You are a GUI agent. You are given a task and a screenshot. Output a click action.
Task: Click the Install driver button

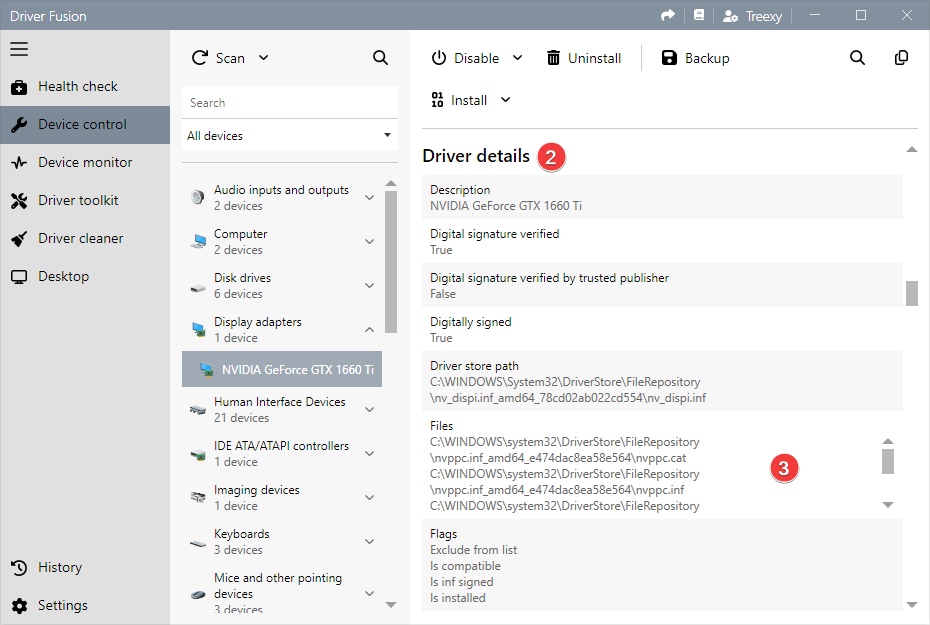460,100
